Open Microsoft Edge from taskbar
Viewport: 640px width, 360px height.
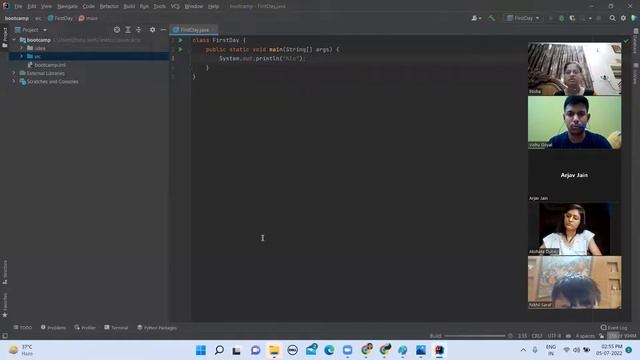click(329, 350)
